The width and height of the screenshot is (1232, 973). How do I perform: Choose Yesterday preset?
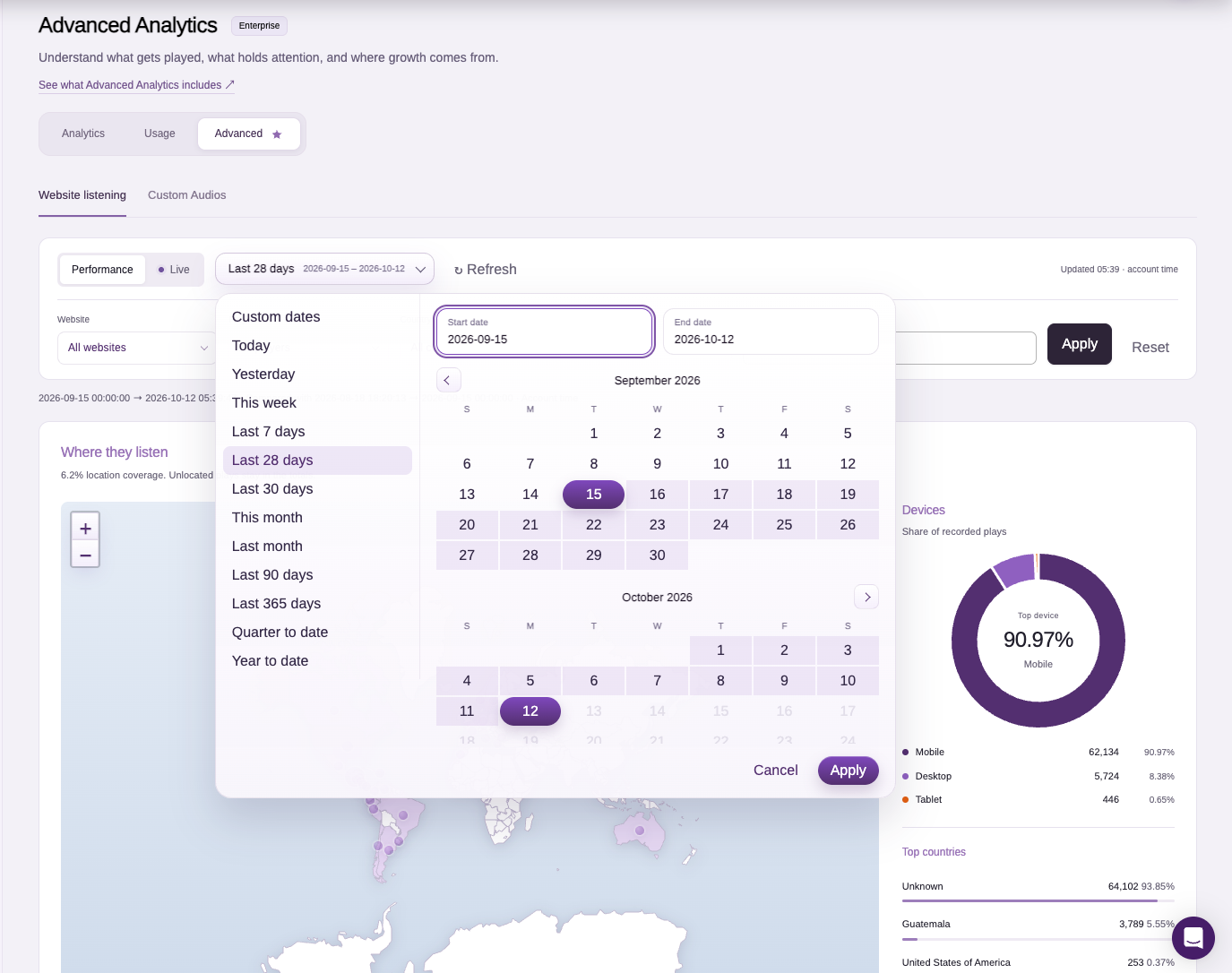[317, 375]
